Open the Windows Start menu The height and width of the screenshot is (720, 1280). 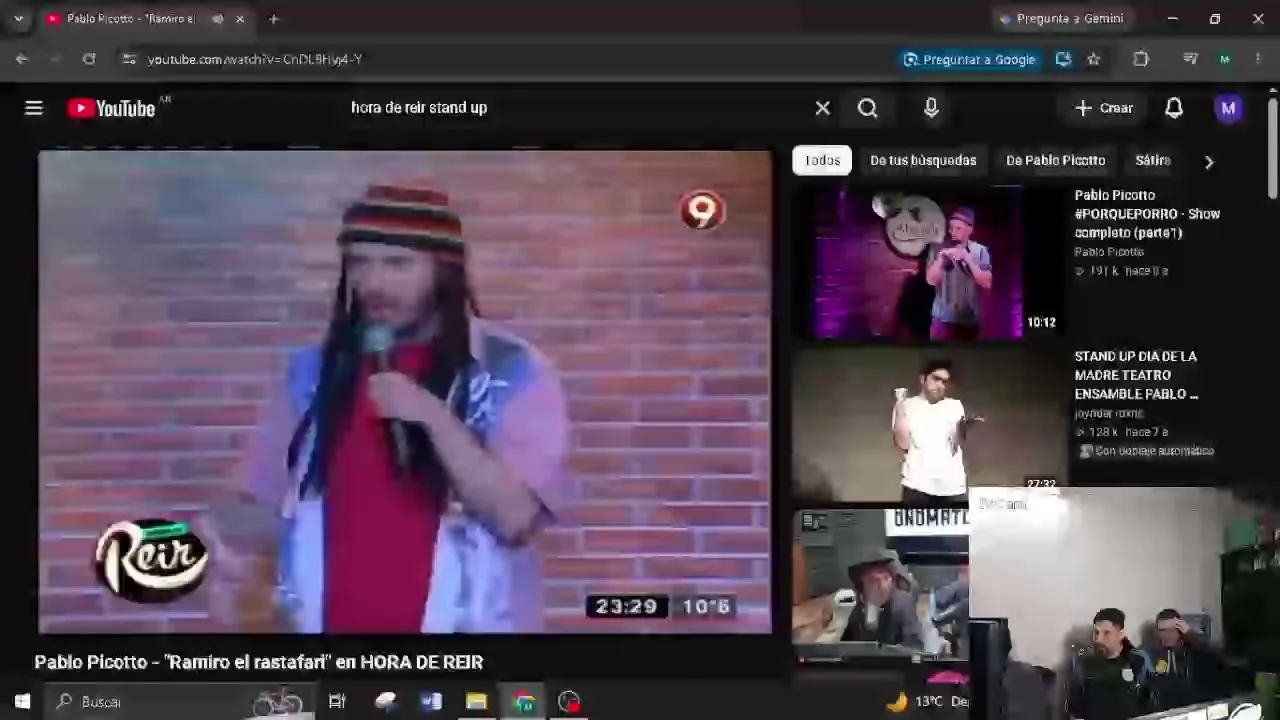coord(22,702)
